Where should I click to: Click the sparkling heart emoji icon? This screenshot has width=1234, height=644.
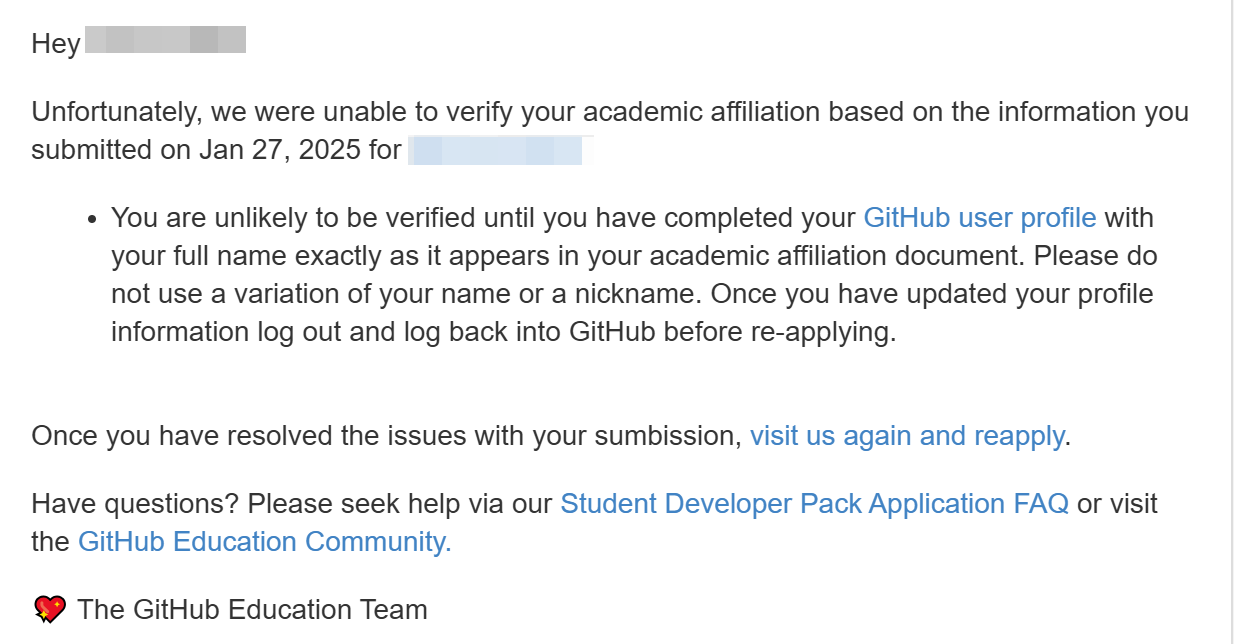(50, 609)
